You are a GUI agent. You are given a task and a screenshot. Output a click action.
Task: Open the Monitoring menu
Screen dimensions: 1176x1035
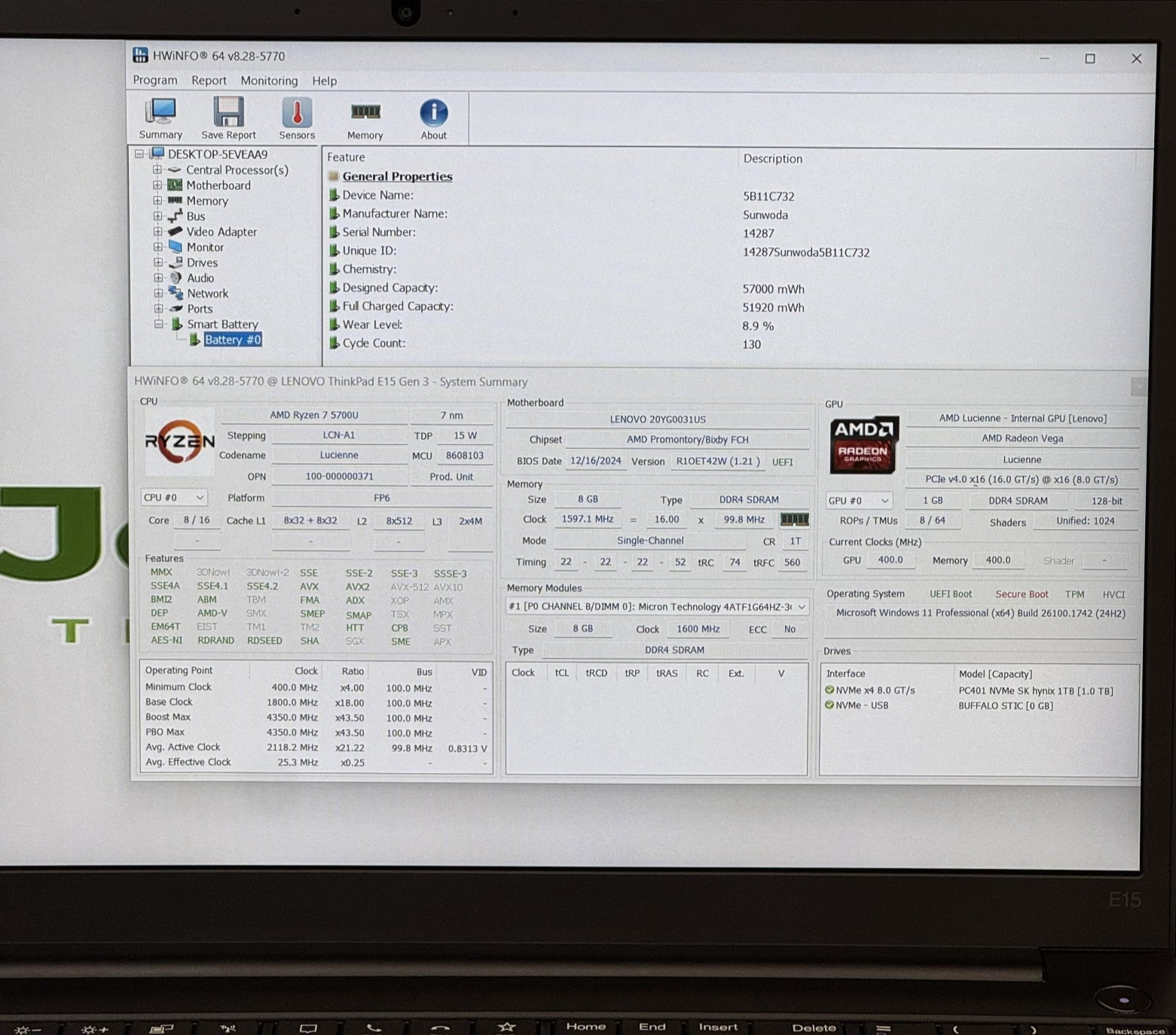pyautogui.click(x=269, y=81)
